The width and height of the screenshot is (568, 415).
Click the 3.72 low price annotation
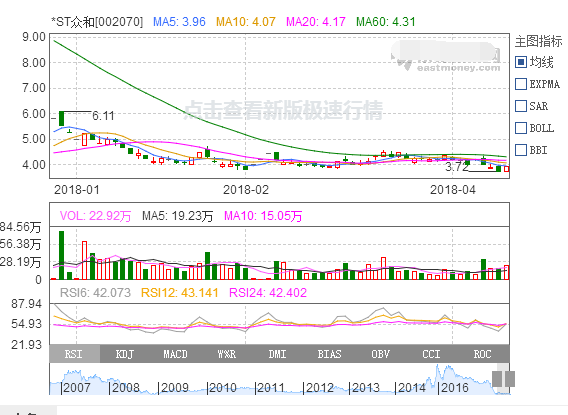(457, 167)
